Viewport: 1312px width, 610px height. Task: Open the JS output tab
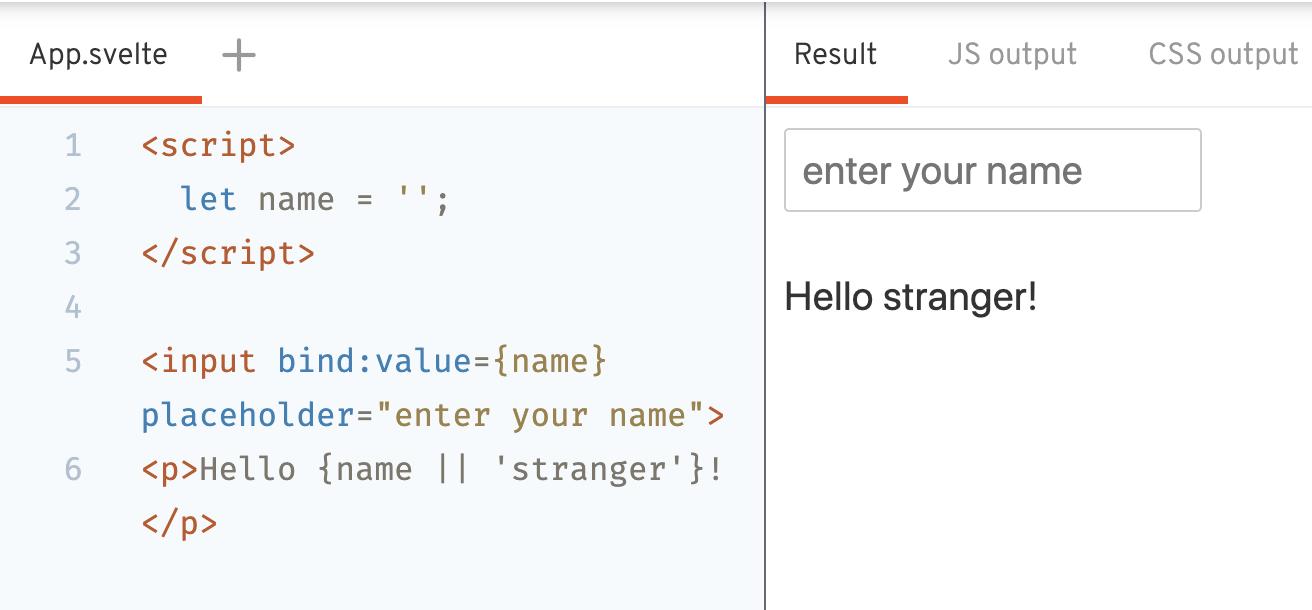pyautogui.click(x=1012, y=54)
